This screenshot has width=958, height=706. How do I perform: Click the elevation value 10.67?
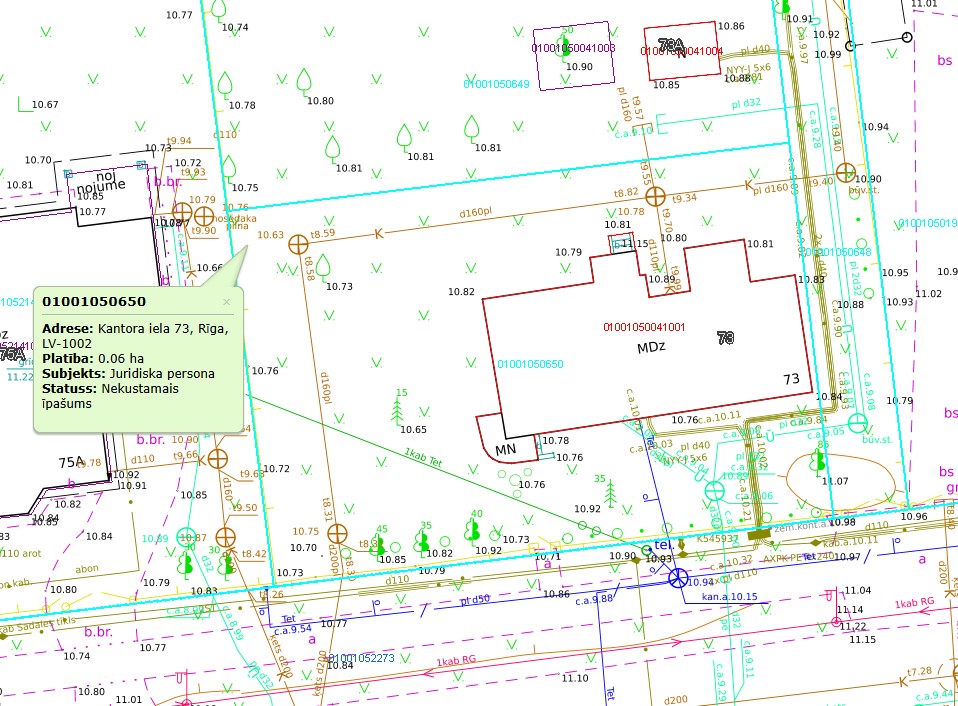(x=45, y=104)
